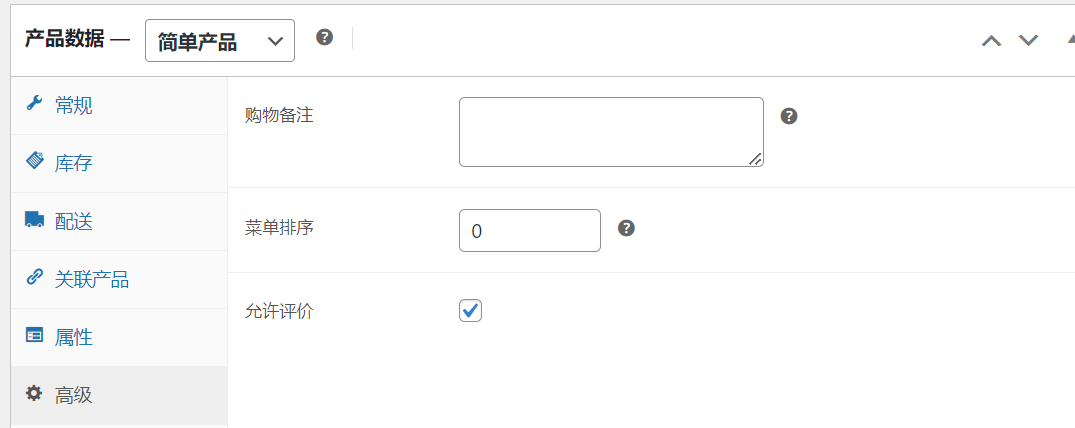Move panel up with the up chevron
This screenshot has height=428, width=1075.
[991, 40]
